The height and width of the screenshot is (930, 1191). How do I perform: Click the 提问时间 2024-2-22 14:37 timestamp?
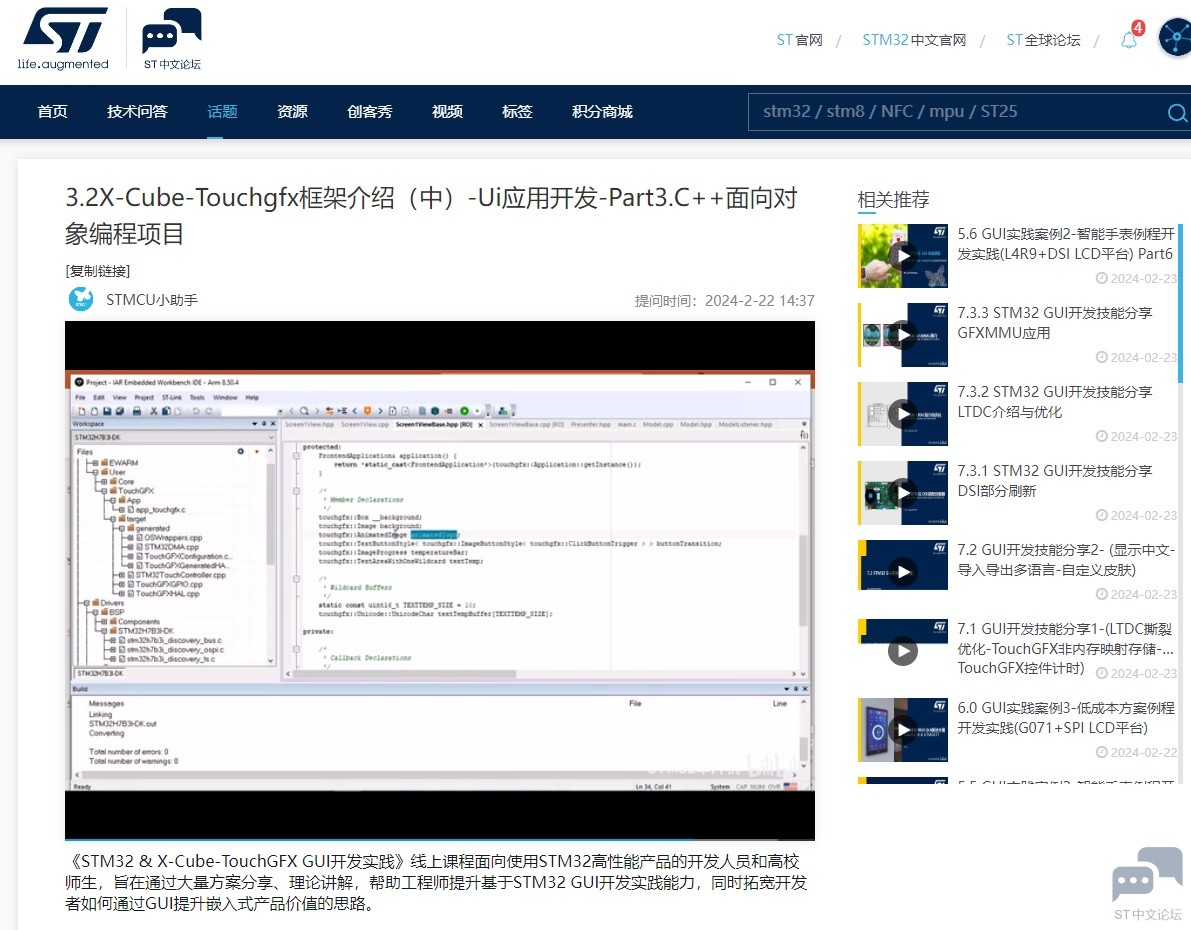(725, 301)
